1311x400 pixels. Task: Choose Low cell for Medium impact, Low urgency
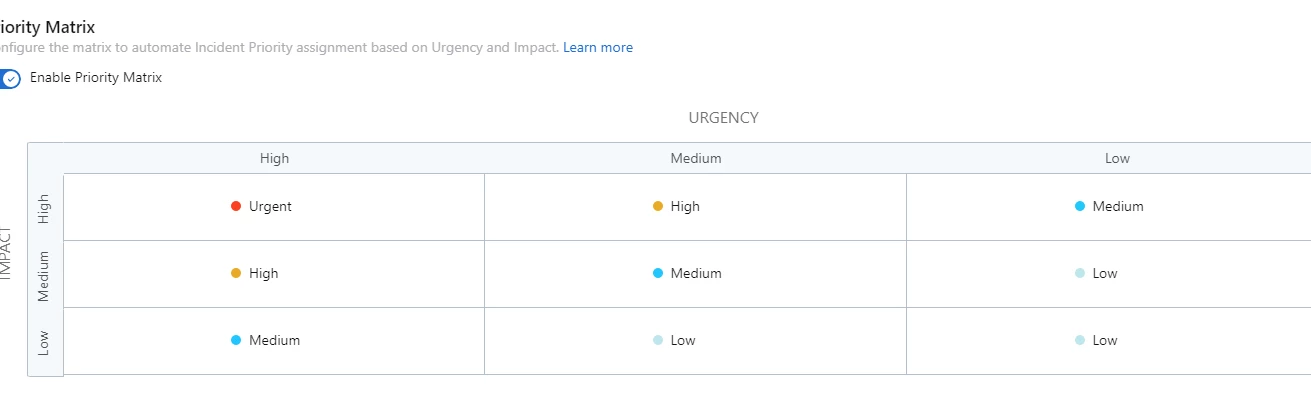coord(1109,274)
